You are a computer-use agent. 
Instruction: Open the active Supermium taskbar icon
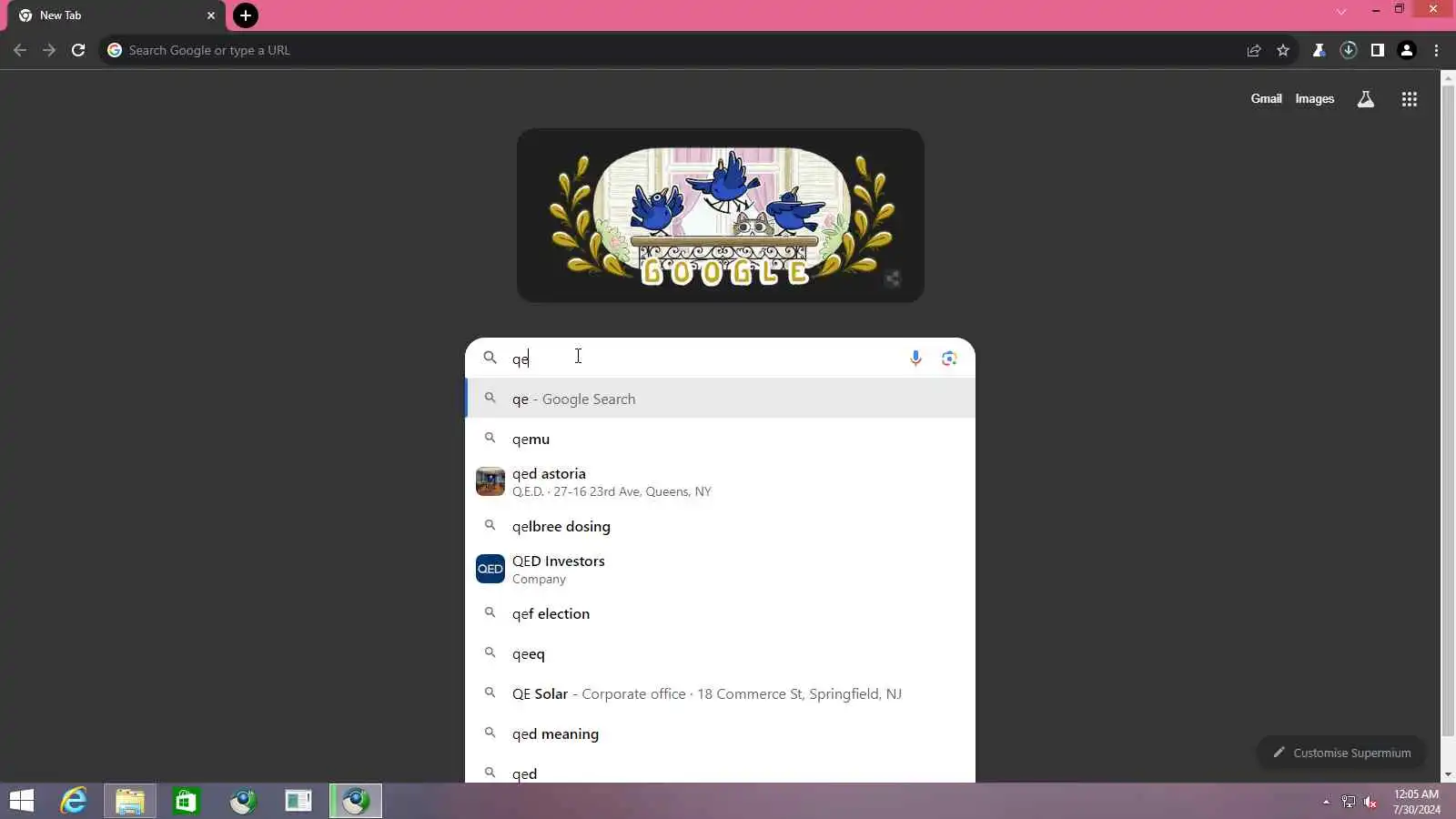click(x=356, y=801)
